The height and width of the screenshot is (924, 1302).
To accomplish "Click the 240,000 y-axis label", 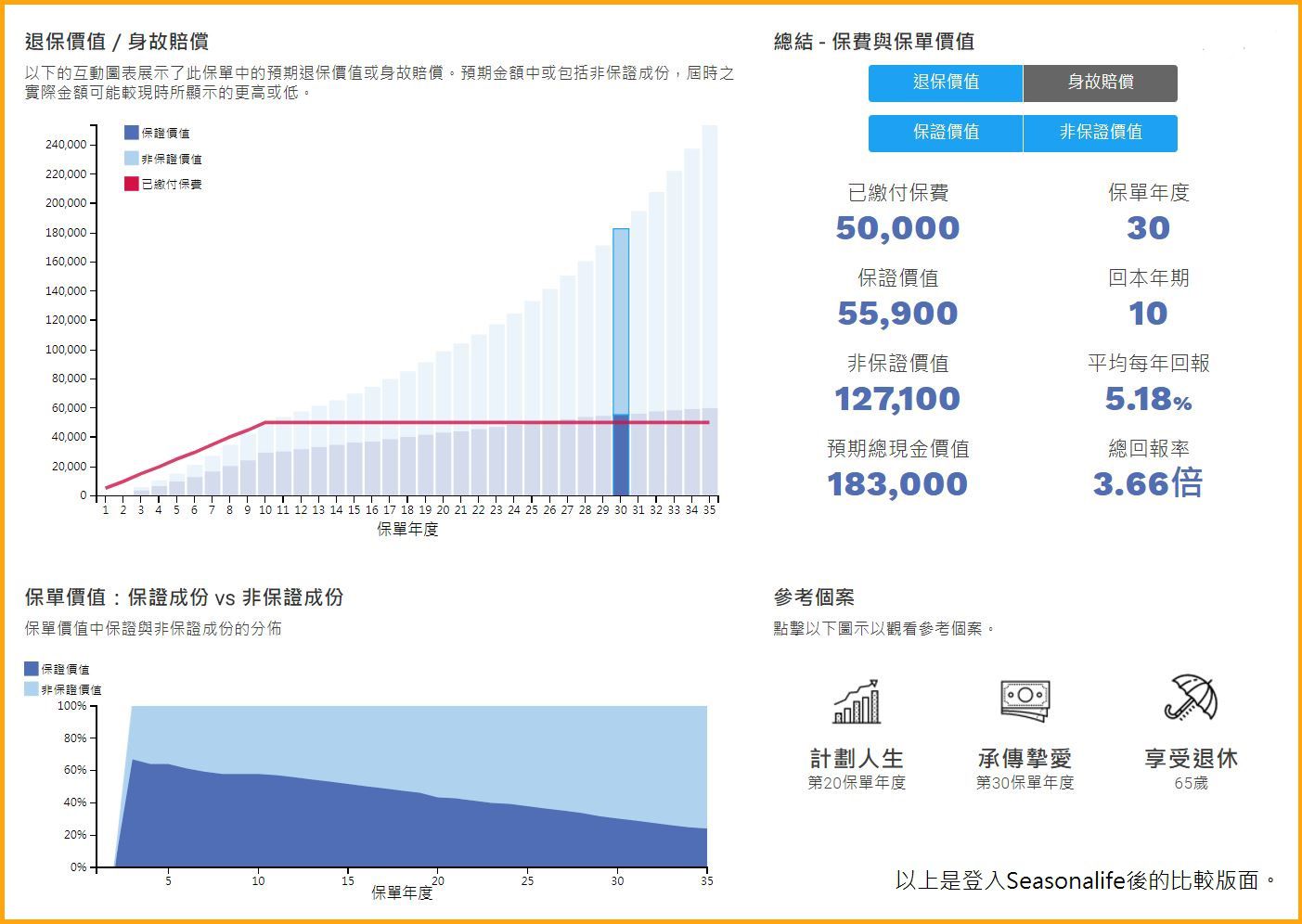I will tap(66, 145).
